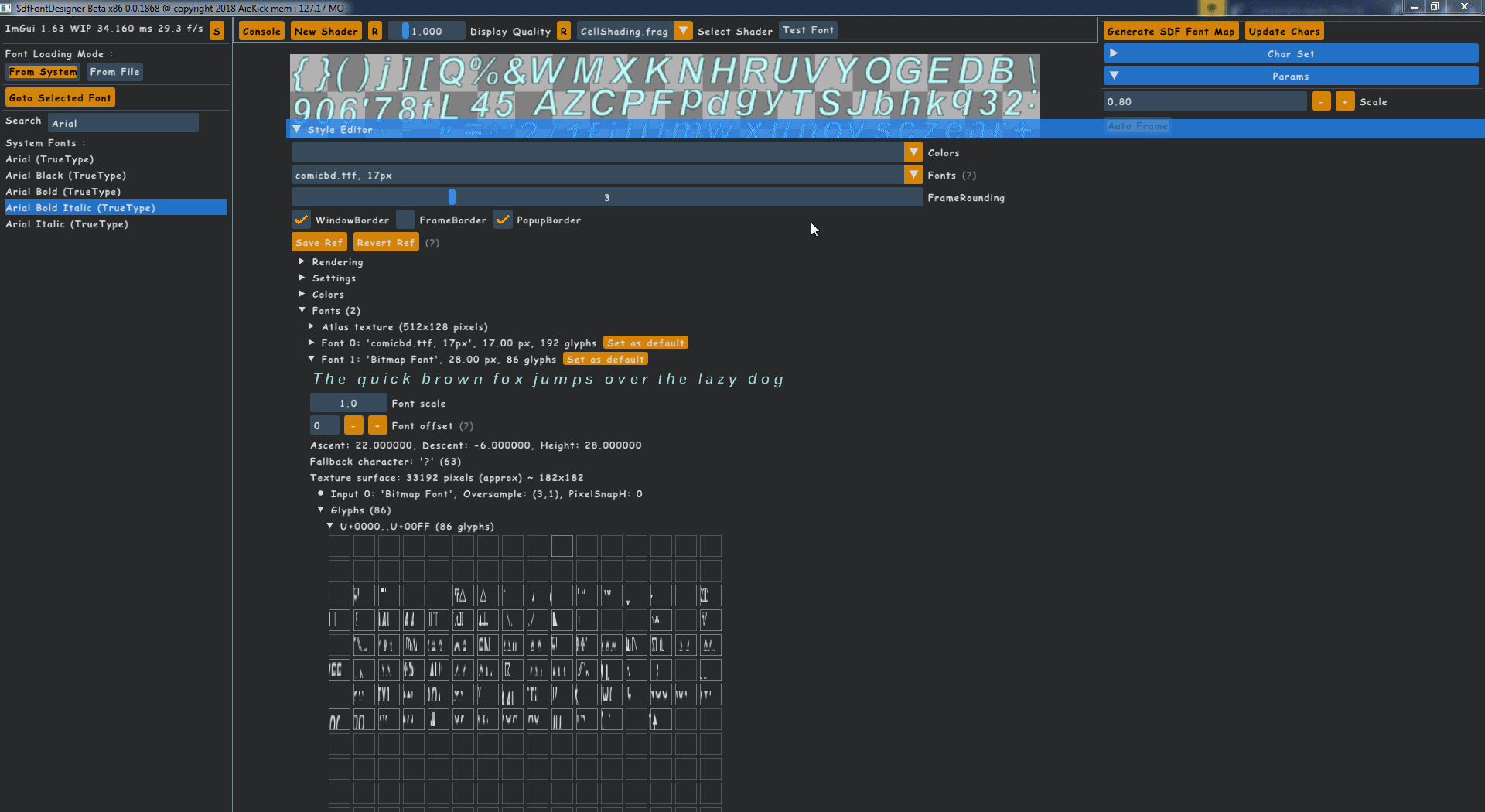The height and width of the screenshot is (812, 1485).
Task: Click the Auto Frame button
Action: tap(1137, 126)
